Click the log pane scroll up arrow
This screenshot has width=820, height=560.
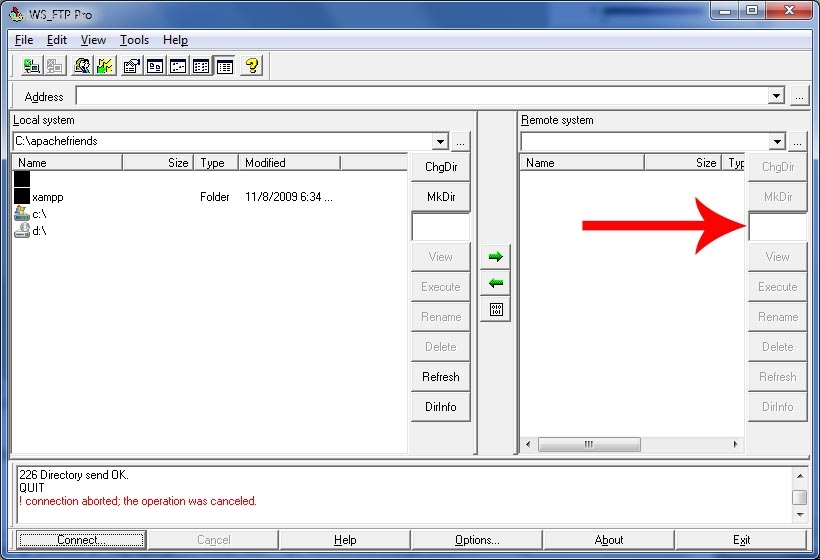[800, 476]
